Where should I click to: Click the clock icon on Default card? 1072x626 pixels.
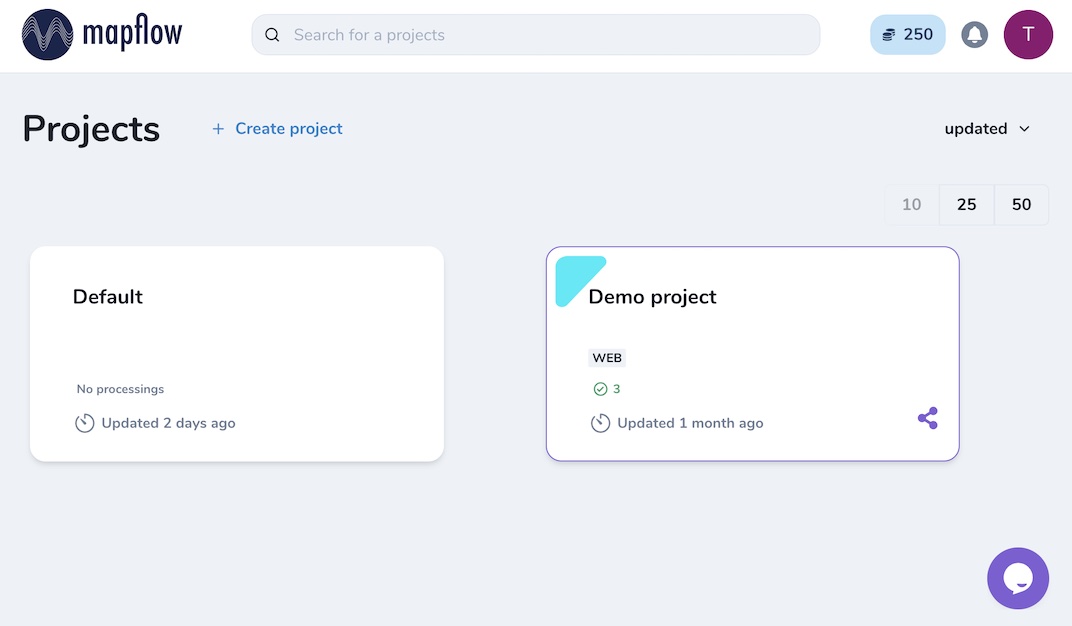85,423
